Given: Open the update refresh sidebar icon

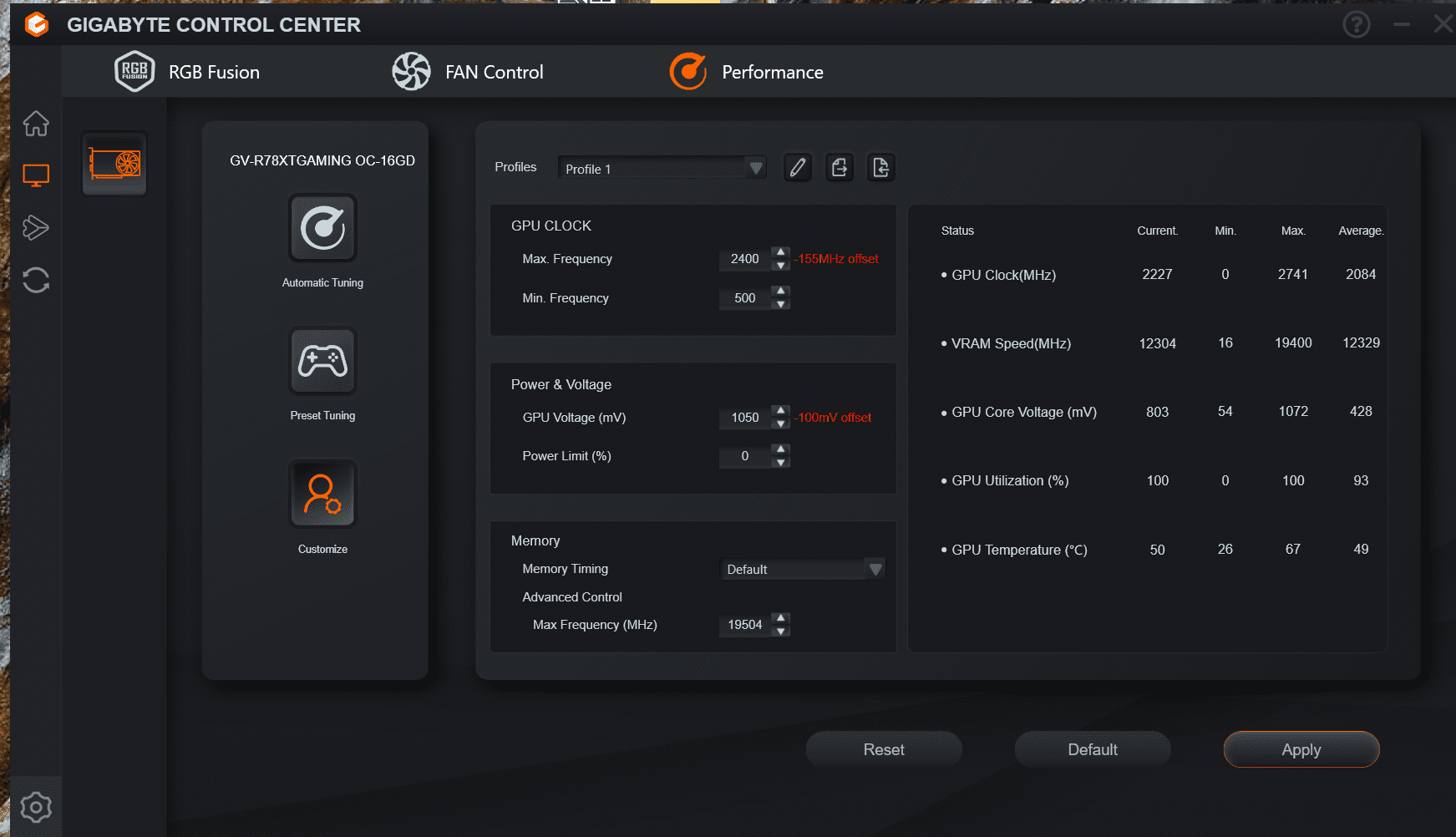Looking at the screenshot, I should 36,280.
